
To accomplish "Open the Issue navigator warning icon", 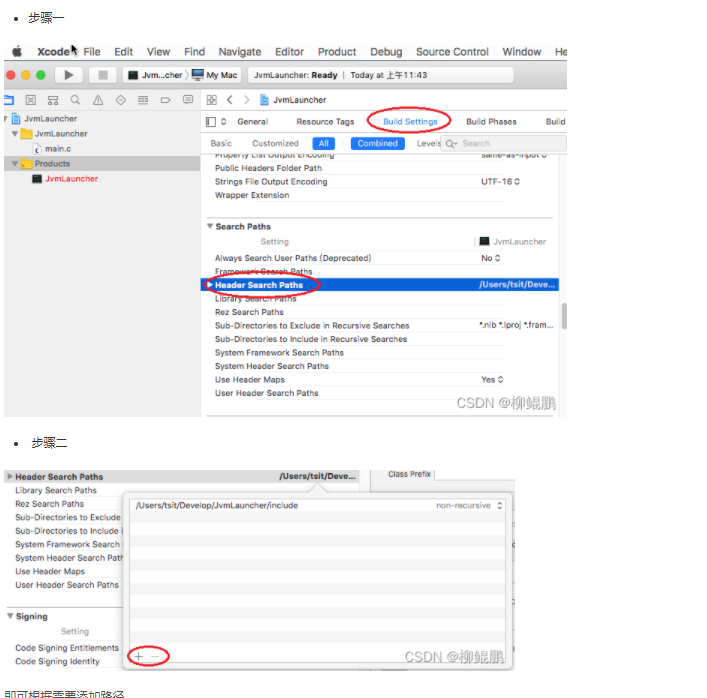I will pos(98,100).
